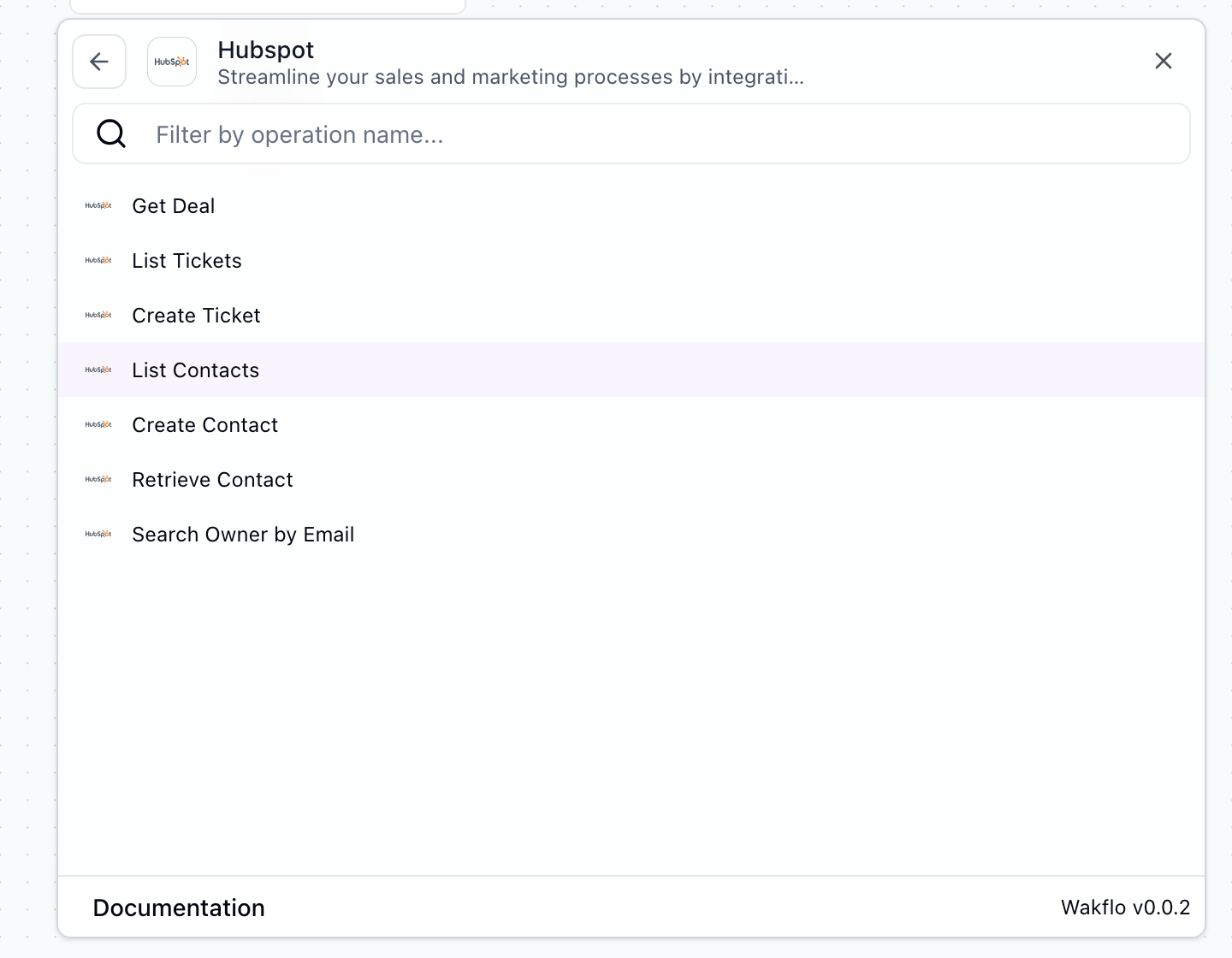Click the Hubspot icon next to List Tickets
Viewport: 1232px width, 958px height.
point(98,260)
